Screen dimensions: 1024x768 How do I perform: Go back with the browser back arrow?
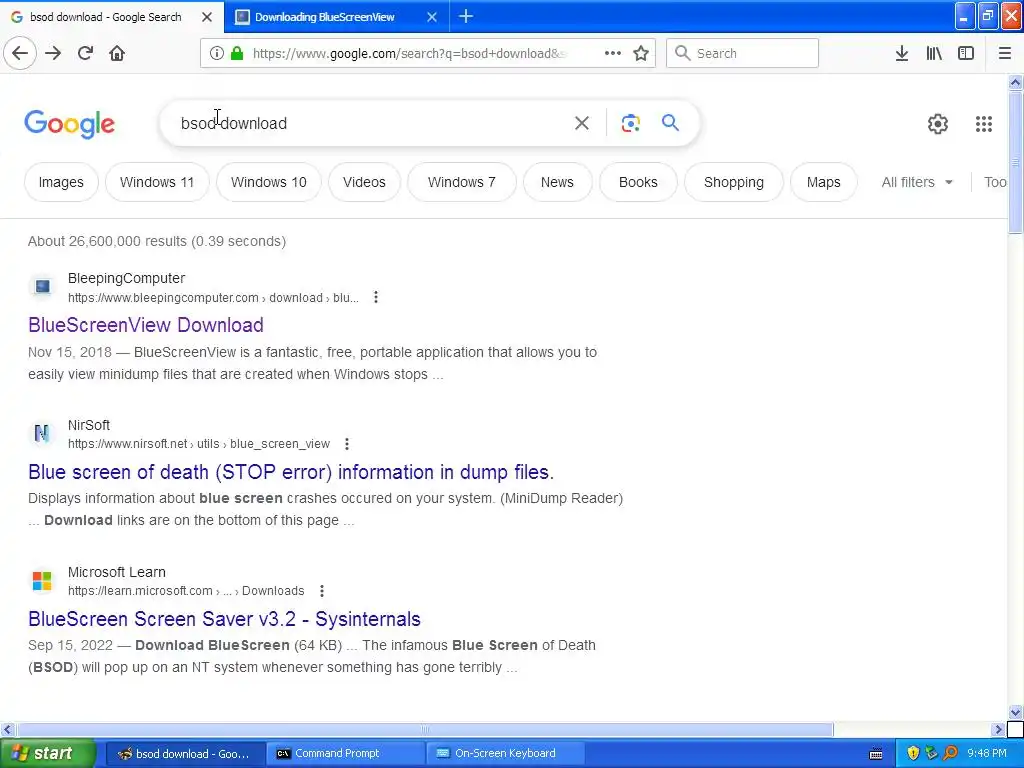tap(20, 54)
